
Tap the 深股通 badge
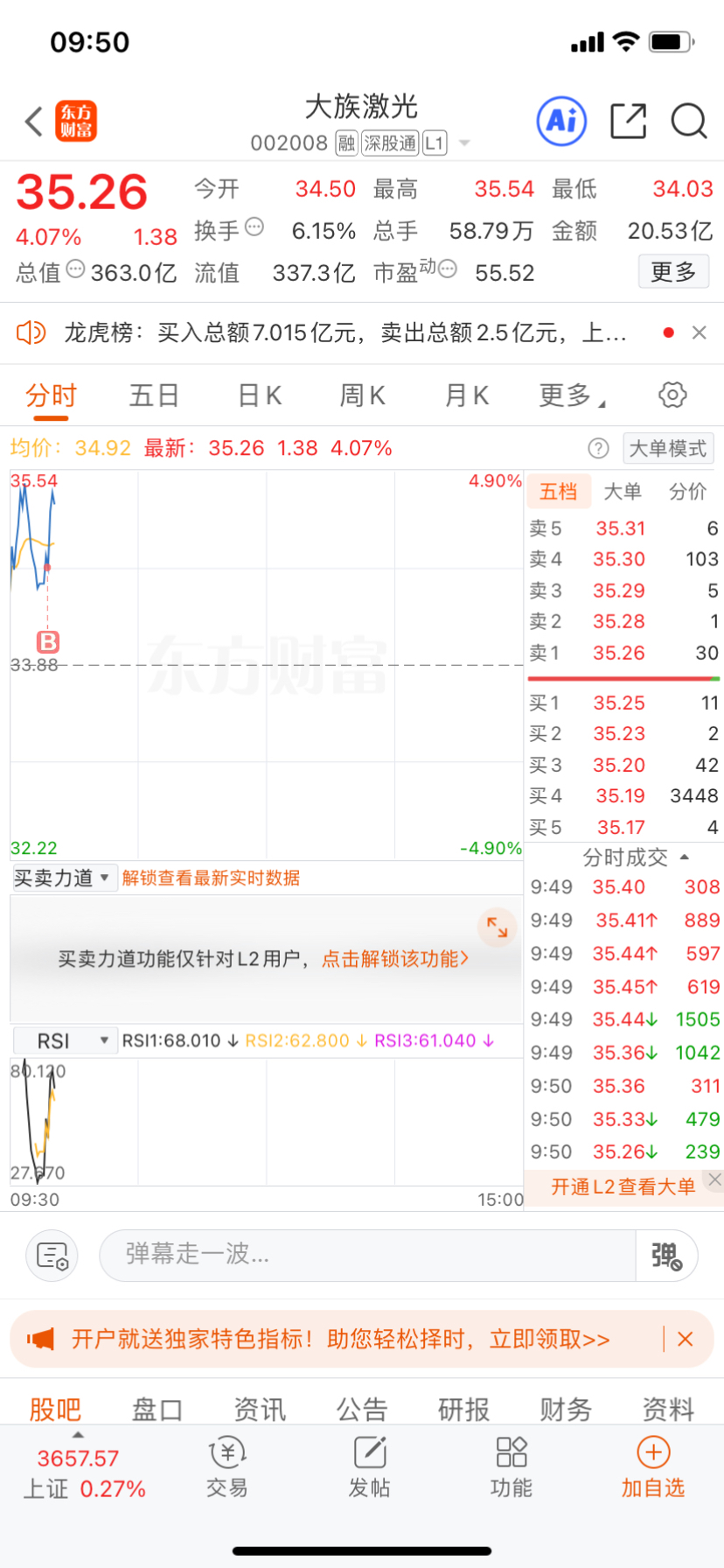coord(390,143)
